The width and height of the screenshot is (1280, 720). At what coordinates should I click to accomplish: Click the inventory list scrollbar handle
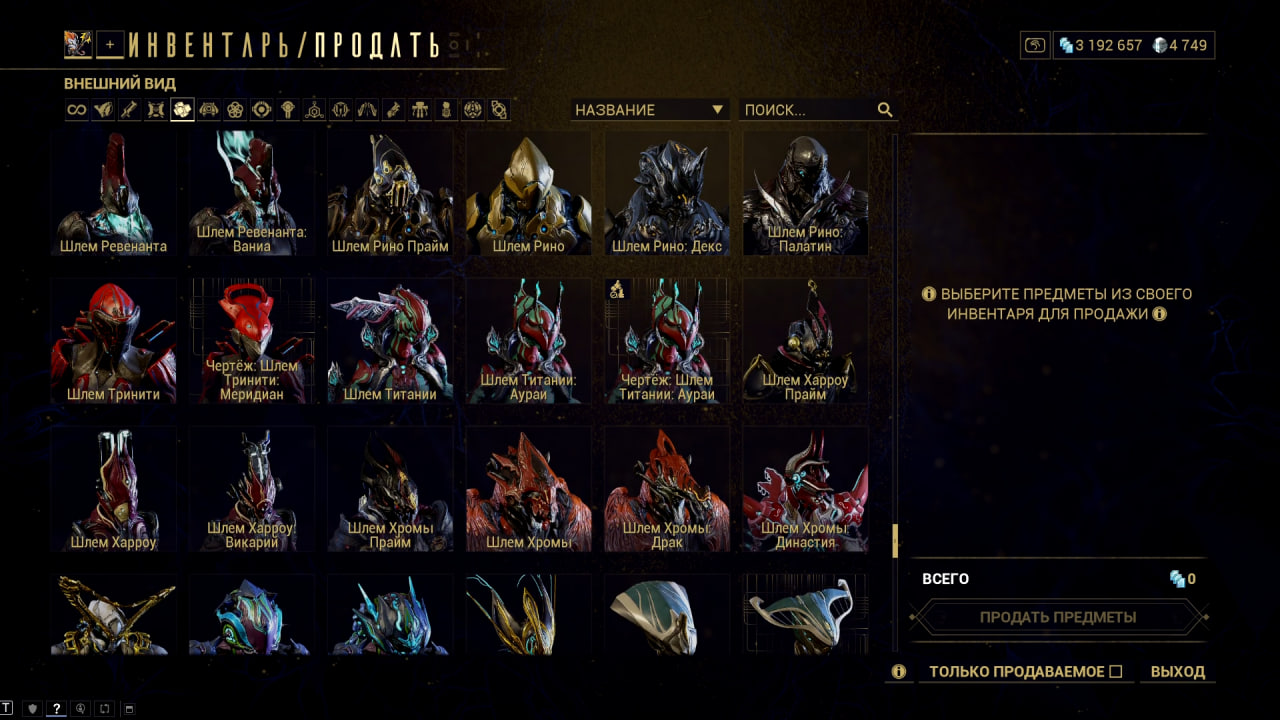pyautogui.click(x=895, y=540)
